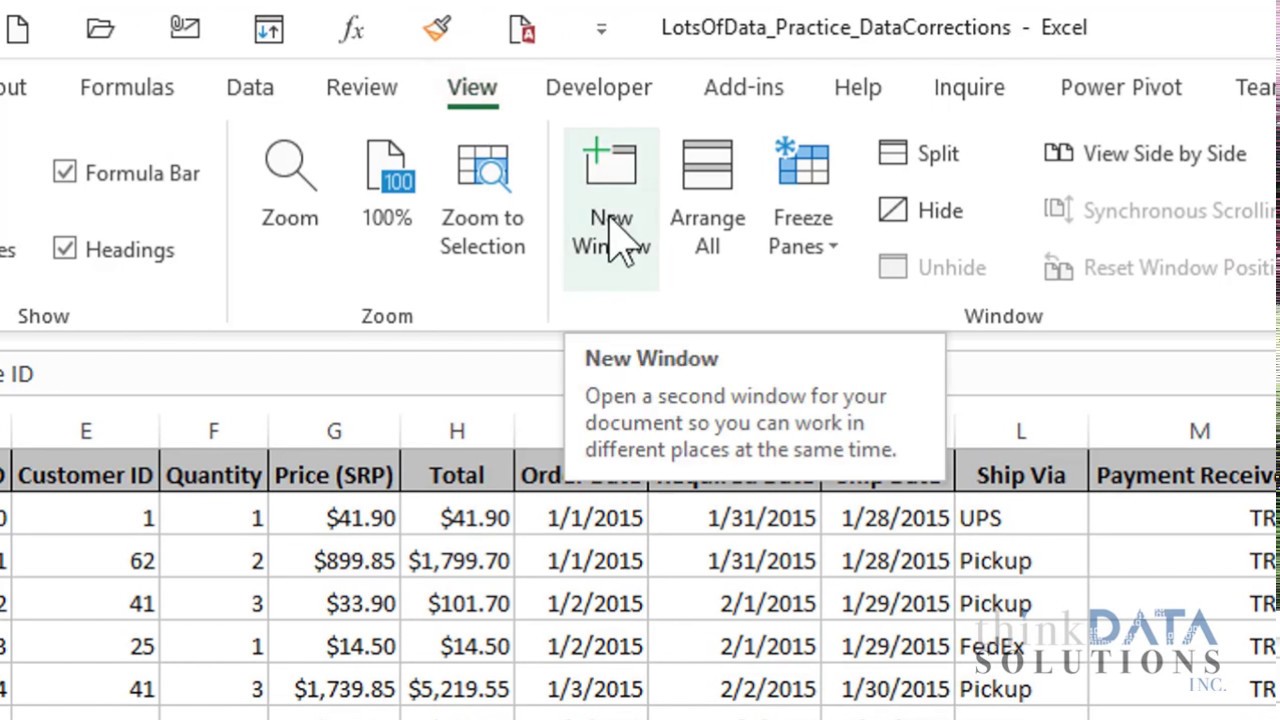Open the Developer tab
Viewport: 1280px width, 720px height.
598,87
